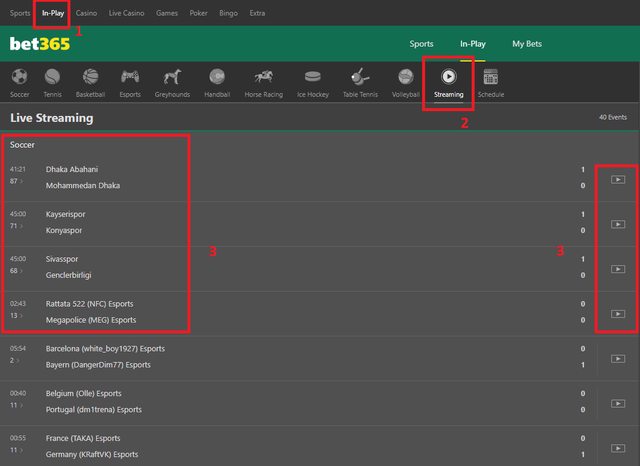640x466 pixels.
Task: Open Live Casino from the top bar
Action: click(127, 13)
